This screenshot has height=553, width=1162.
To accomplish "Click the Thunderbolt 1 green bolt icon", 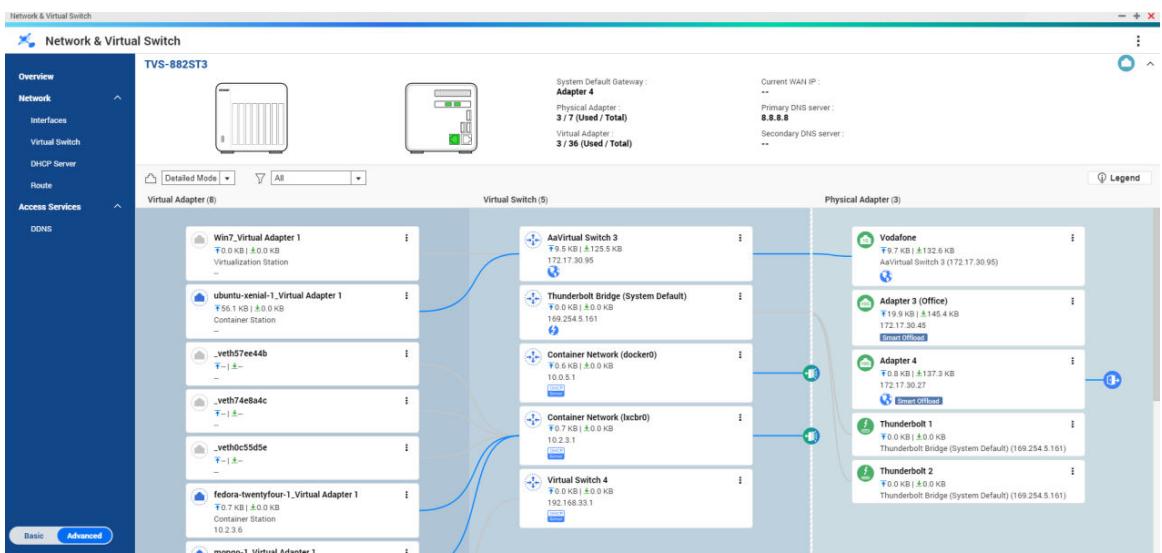I will [865, 426].
